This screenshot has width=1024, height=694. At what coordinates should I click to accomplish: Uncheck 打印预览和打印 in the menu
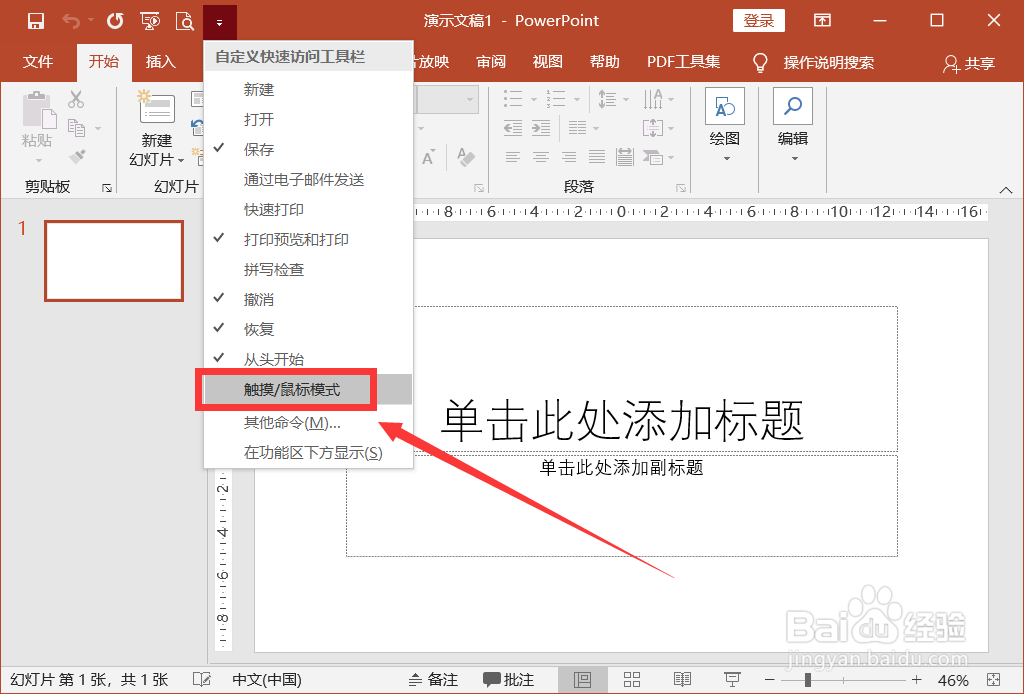pyautogui.click(x=308, y=240)
